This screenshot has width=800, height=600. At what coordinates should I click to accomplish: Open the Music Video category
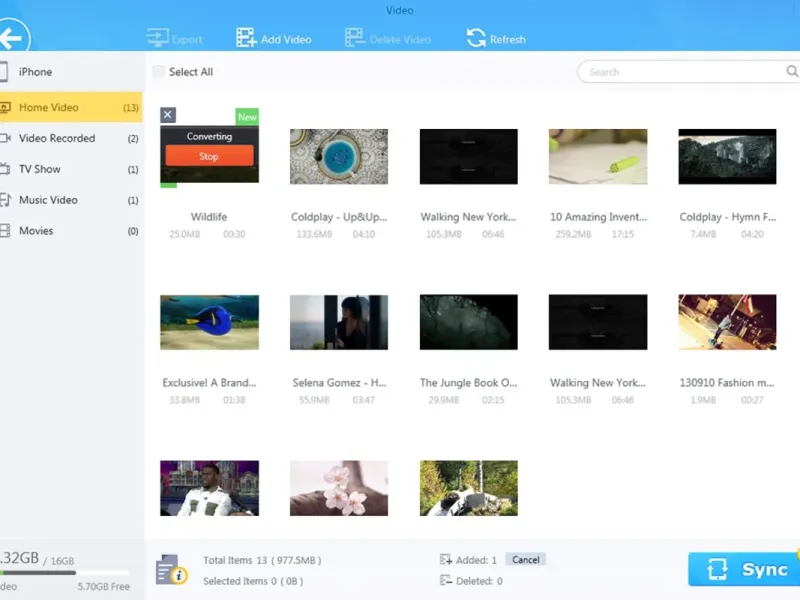click(71, 200)
